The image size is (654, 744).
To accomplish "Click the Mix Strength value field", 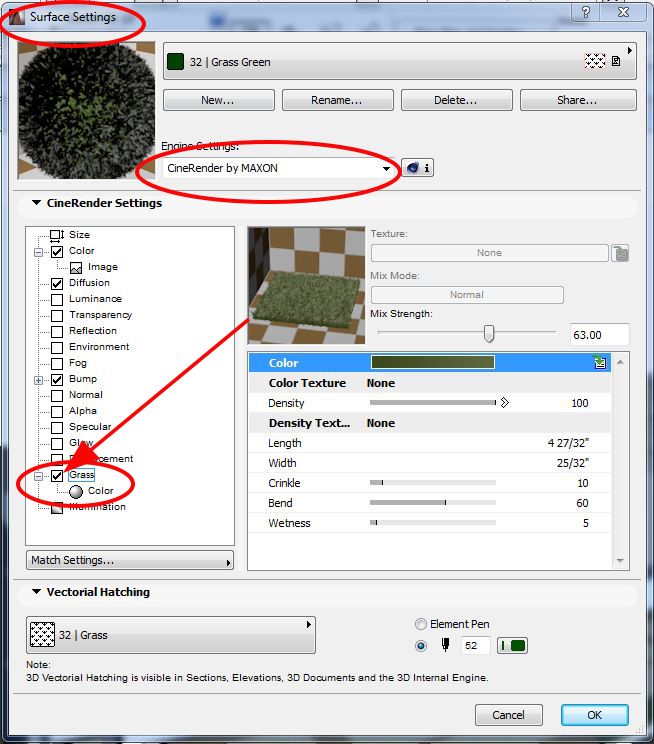I will coord(599,335).
